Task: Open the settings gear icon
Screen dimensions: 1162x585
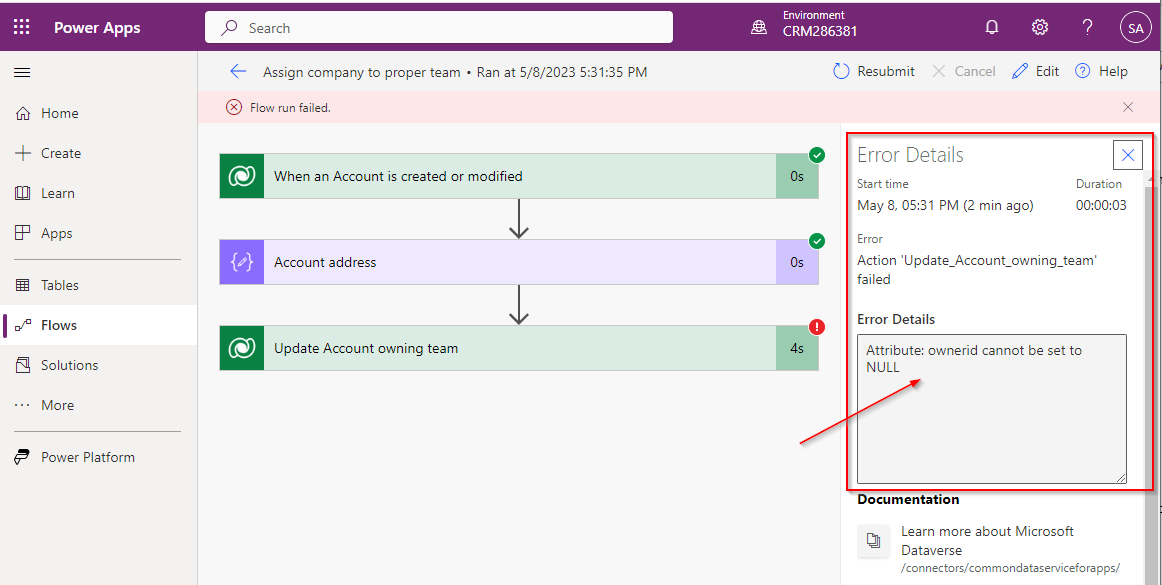Action: tap(1040, 28)
